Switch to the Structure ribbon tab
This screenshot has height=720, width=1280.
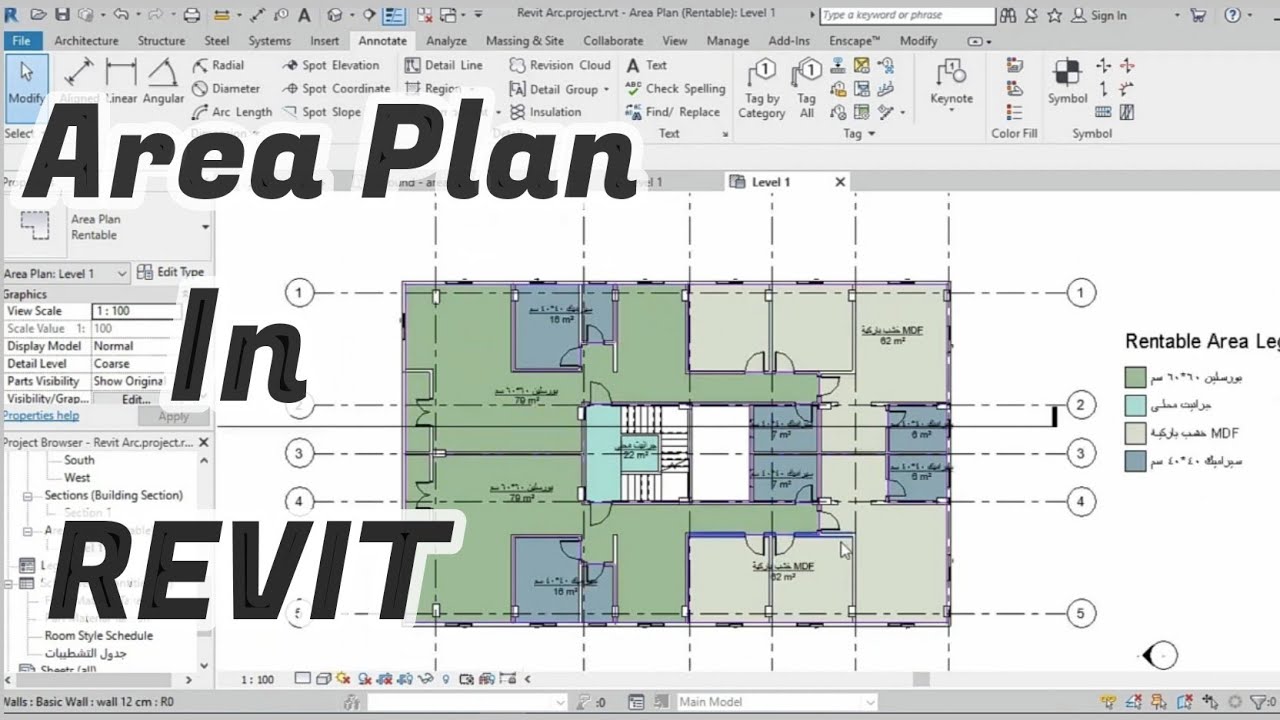[161, 41]
